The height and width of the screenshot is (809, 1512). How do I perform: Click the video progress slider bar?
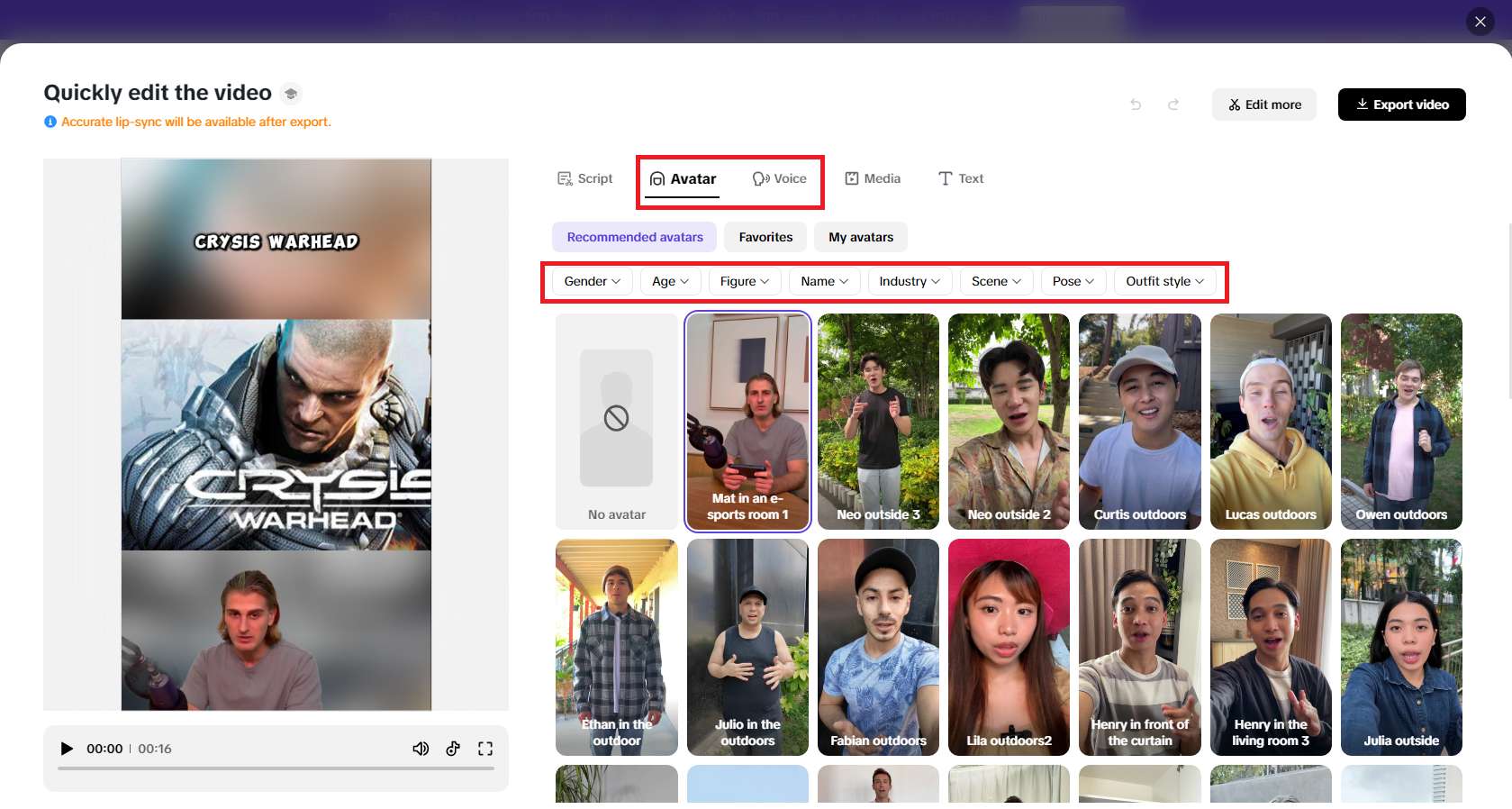(276, 768)
